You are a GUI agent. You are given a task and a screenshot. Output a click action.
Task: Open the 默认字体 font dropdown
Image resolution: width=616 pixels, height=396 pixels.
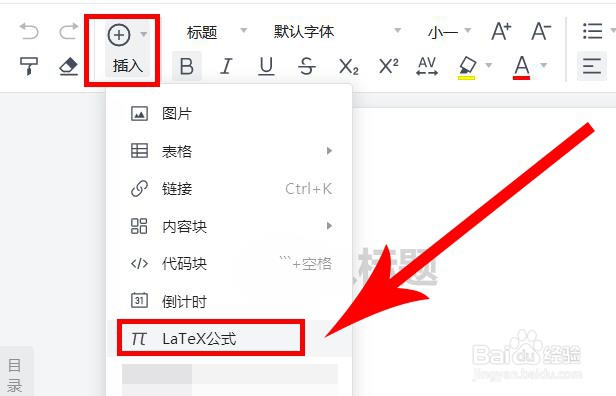pyautogui.click(x=337, y=31)
